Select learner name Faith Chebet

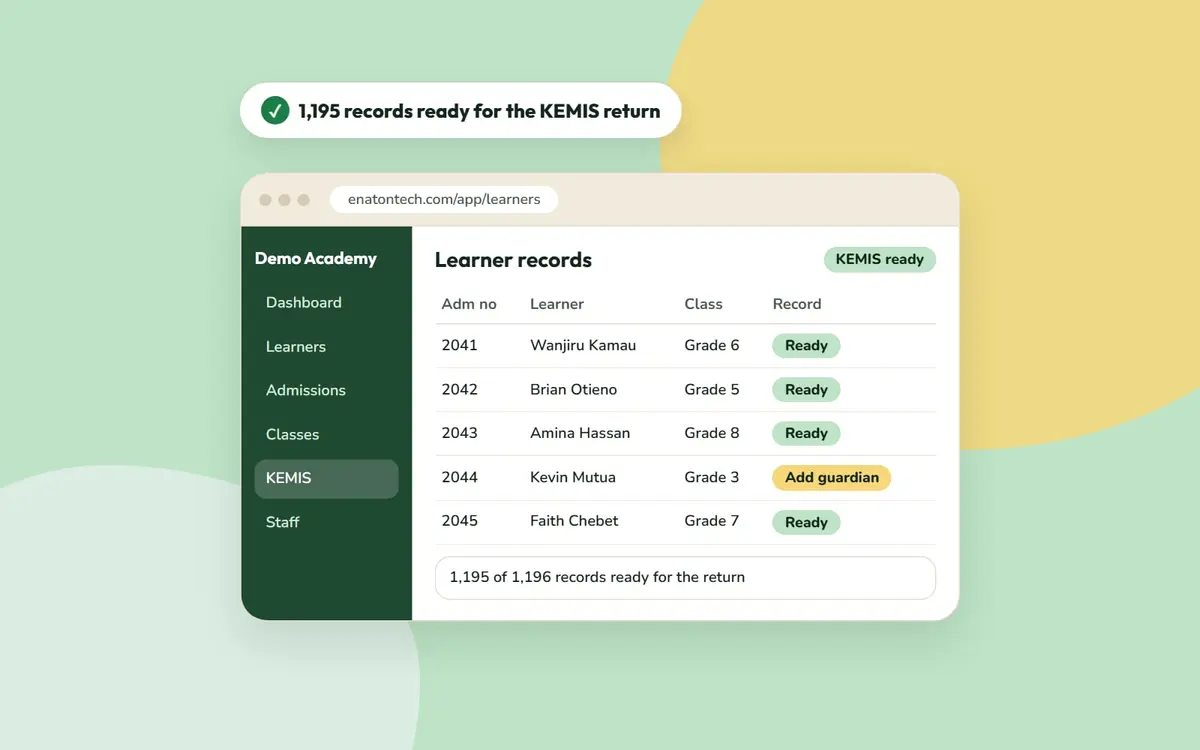coord(574,521)
